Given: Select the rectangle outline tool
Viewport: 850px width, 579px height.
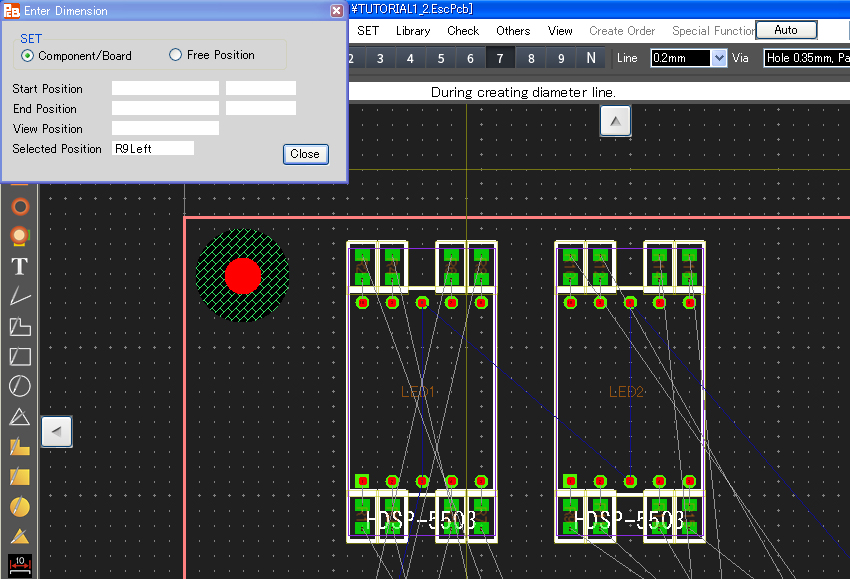Looking at the screenshot, I should coord(20,356).
